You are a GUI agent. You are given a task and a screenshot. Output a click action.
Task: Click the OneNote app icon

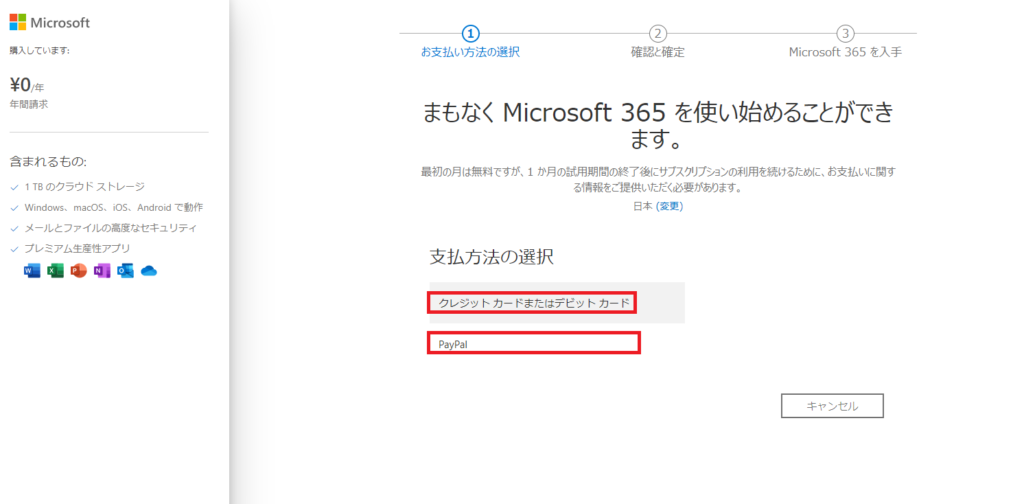[x=102, y=270]
